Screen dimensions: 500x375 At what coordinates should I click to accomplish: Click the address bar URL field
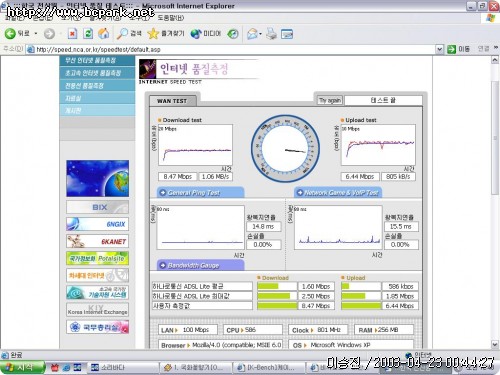coord(231,49)
